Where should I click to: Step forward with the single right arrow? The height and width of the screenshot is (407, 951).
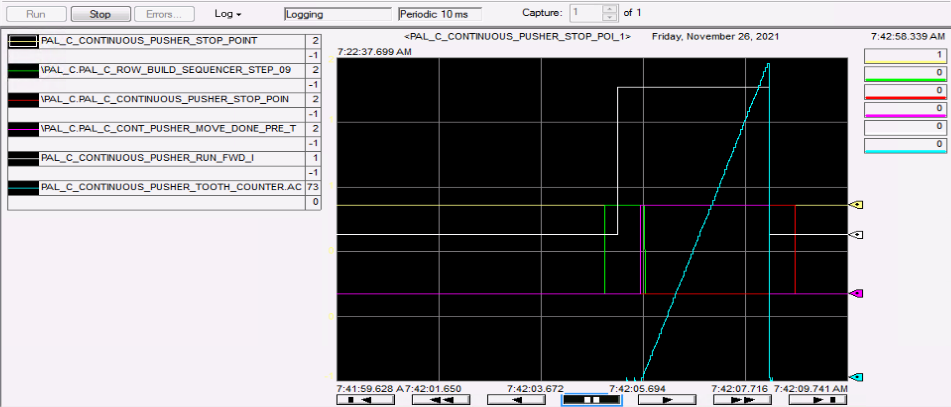pos(667,400)
